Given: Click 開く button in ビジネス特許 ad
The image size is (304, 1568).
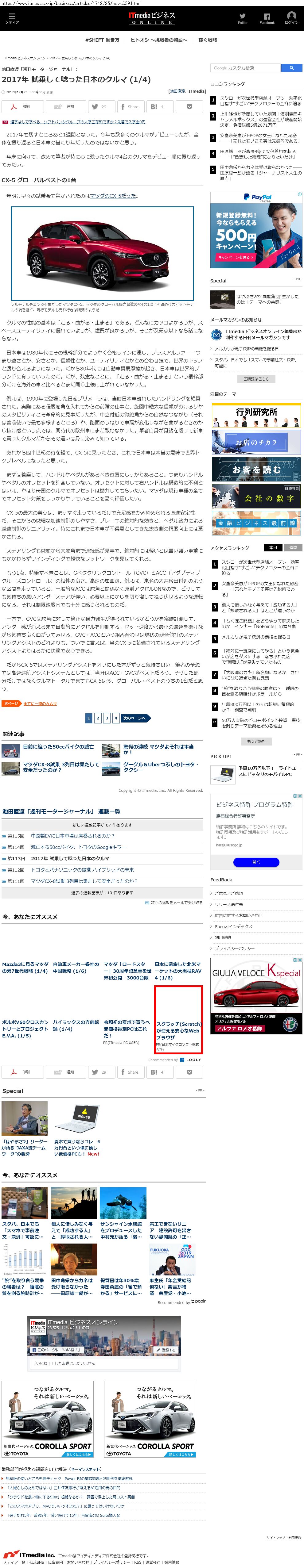Looking at the screenshot, I should click(256, 862).
